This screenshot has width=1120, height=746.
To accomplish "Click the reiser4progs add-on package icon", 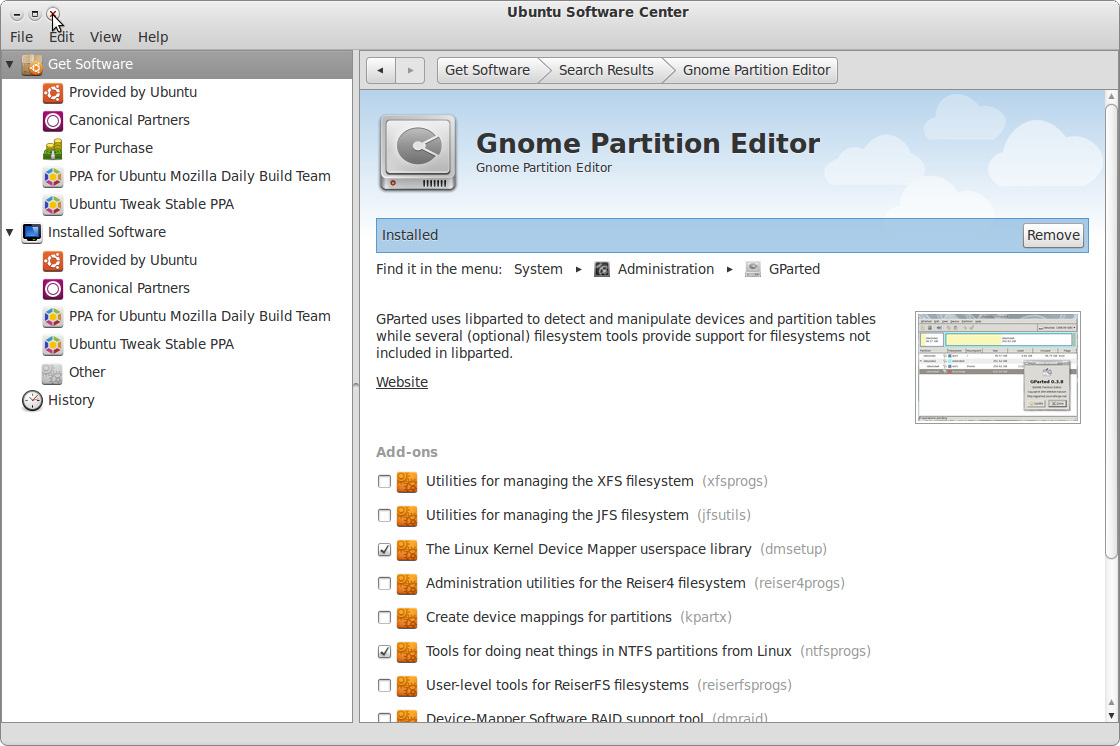I will pyautogui.click(x=407, y=584).
